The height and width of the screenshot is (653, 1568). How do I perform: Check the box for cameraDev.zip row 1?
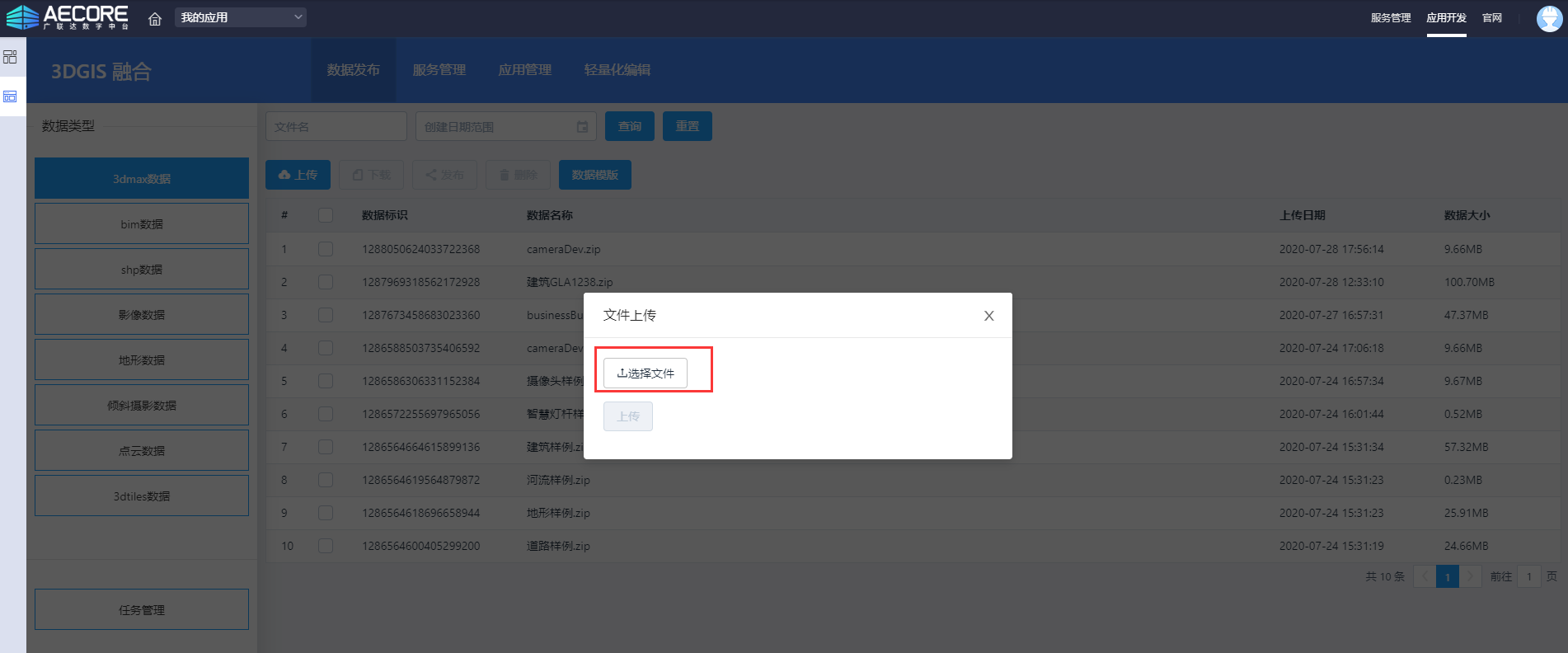point(326,249)
